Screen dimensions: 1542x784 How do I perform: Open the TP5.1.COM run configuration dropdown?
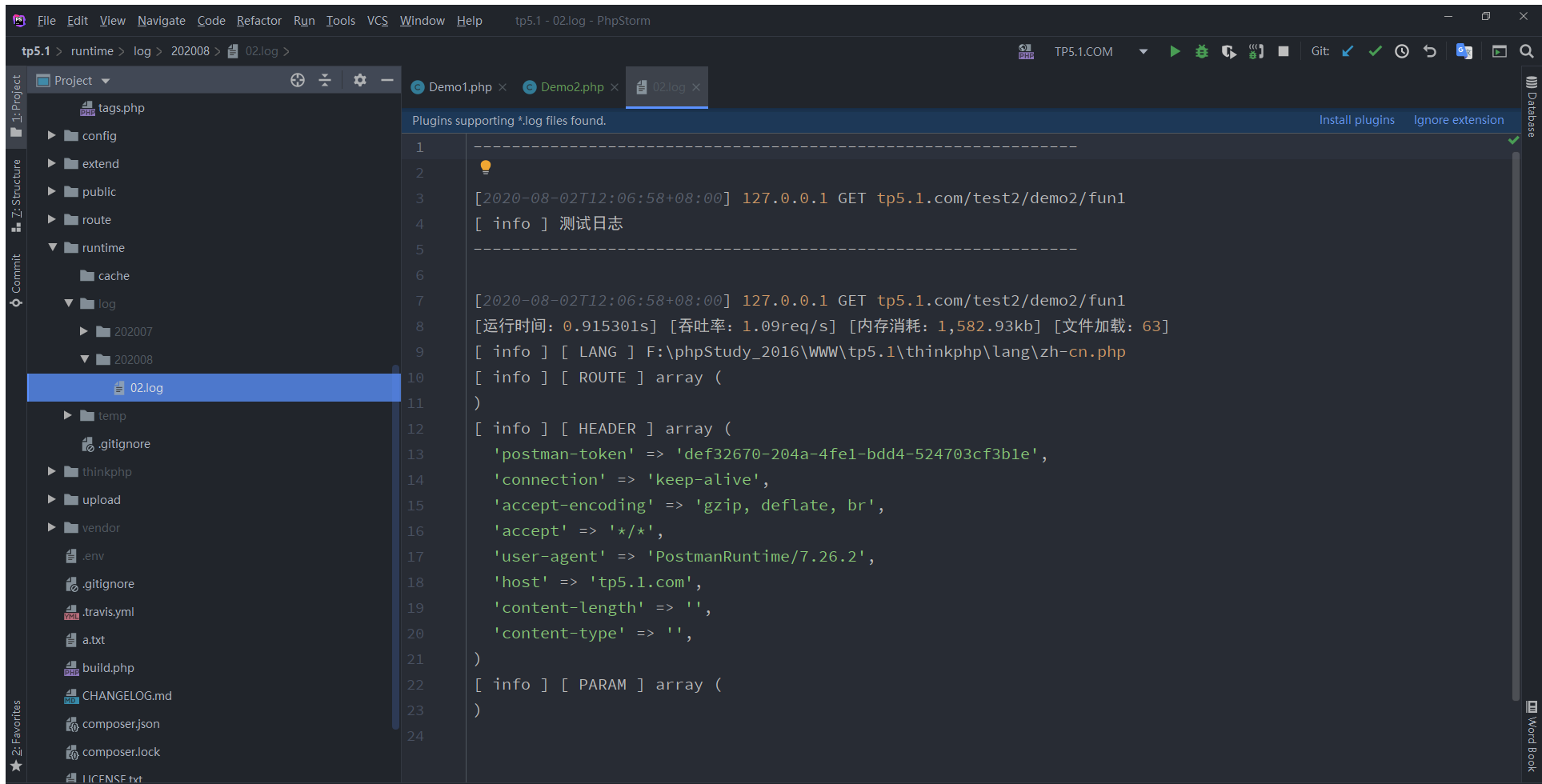1143,51
